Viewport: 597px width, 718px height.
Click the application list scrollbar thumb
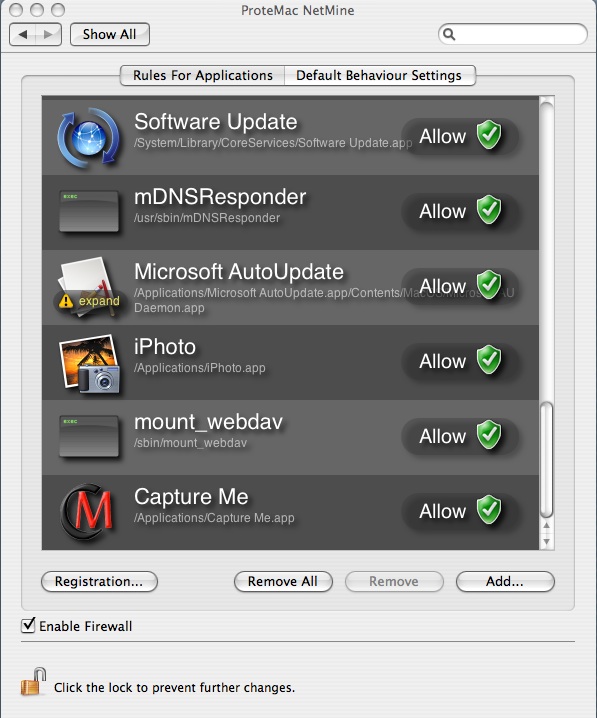tap(546, 459)
